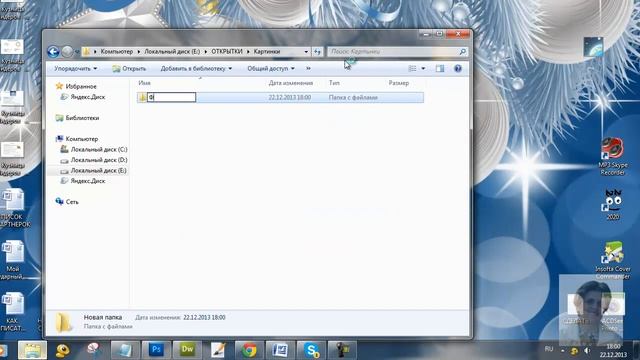Open Insofta Cover Commander desktop shortcut

[x=612, y=260]
